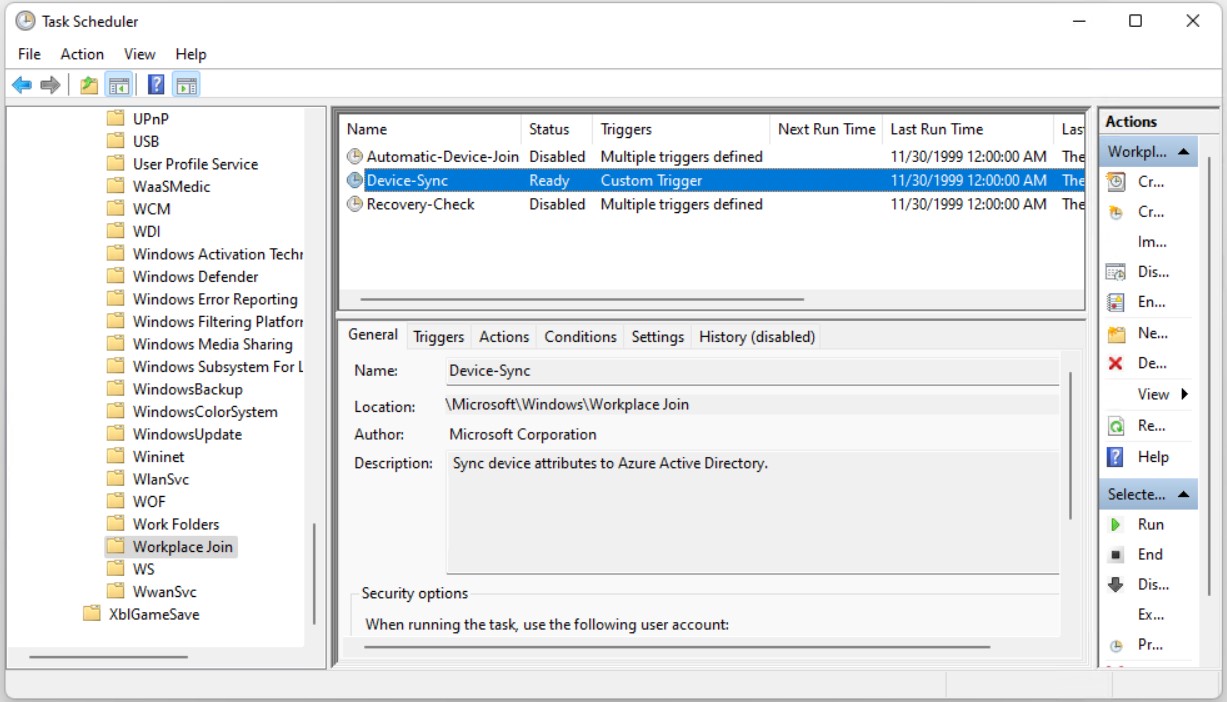
Task: Click the General tab details horizontal scrollbar
Action: click(677, 646)
